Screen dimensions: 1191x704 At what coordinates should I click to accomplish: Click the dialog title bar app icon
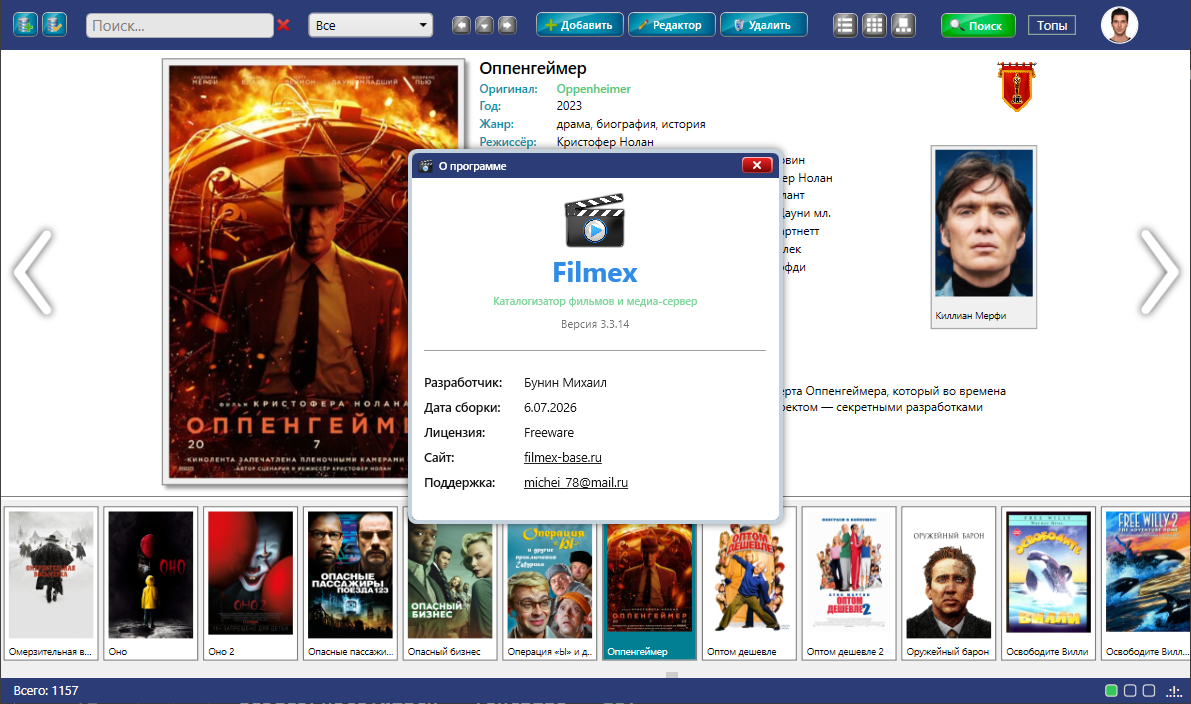pos(426,166)
